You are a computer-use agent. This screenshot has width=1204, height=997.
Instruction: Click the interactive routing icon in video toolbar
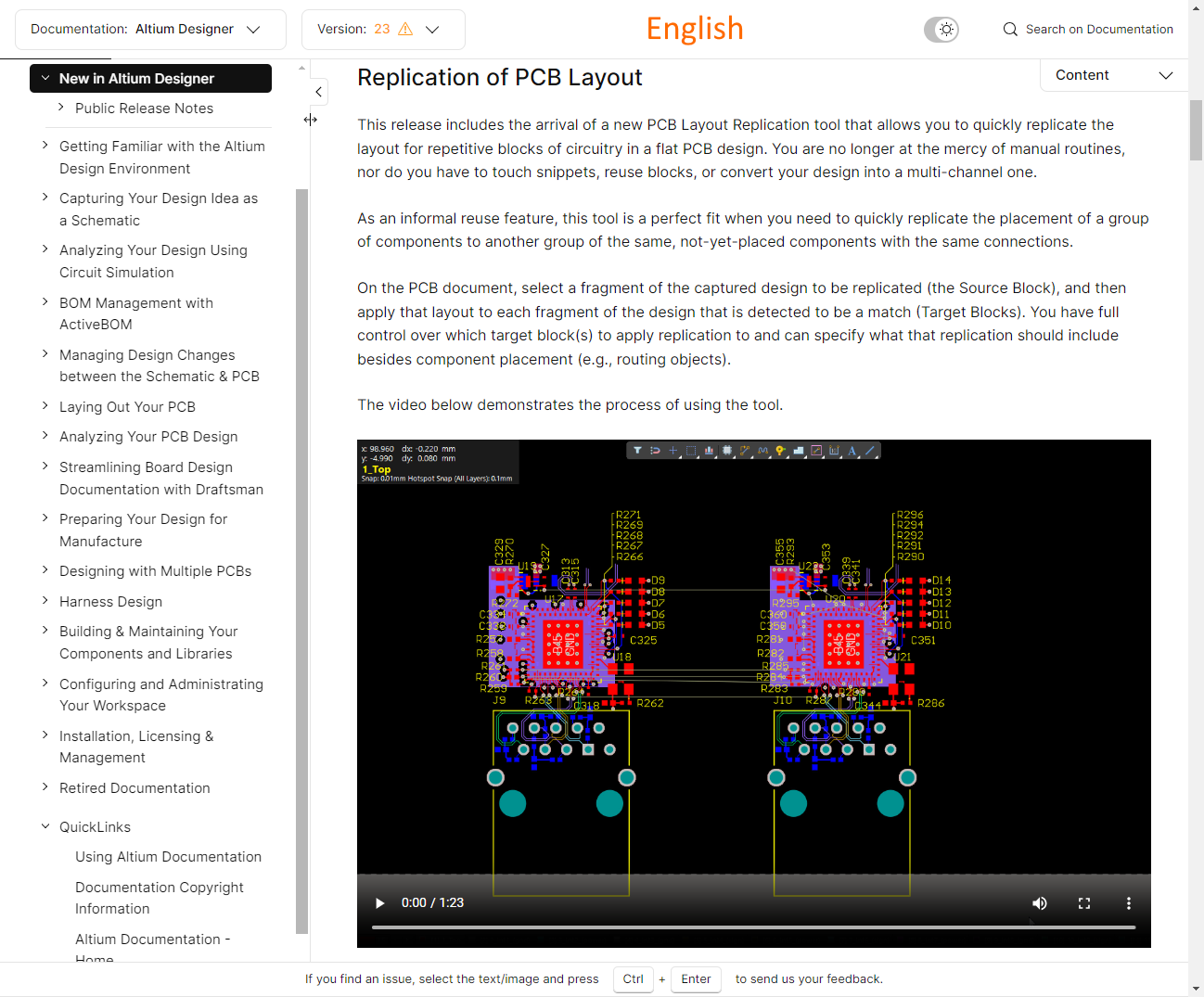(745, 451)
